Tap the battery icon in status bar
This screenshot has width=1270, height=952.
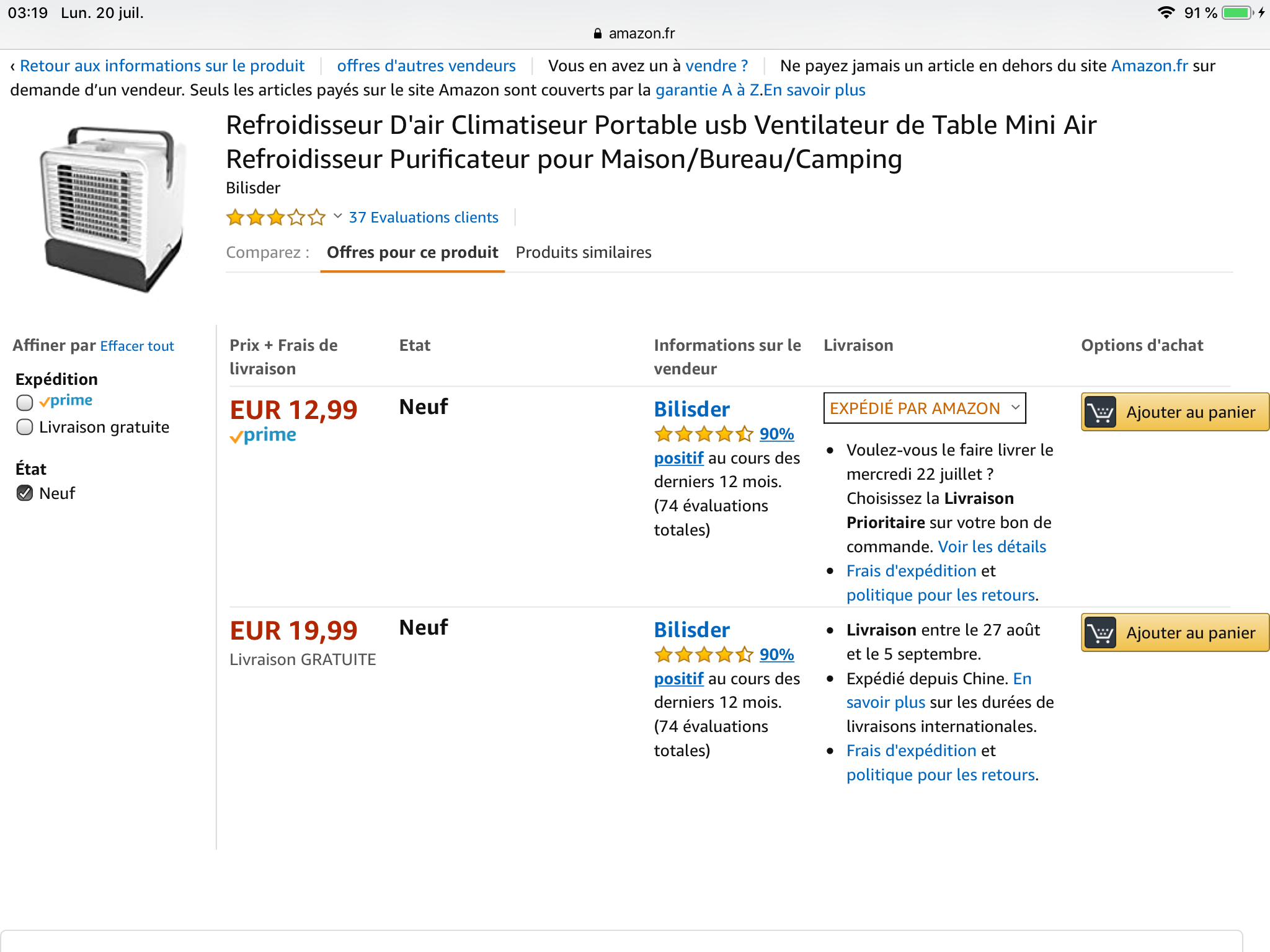point(1238,13)
